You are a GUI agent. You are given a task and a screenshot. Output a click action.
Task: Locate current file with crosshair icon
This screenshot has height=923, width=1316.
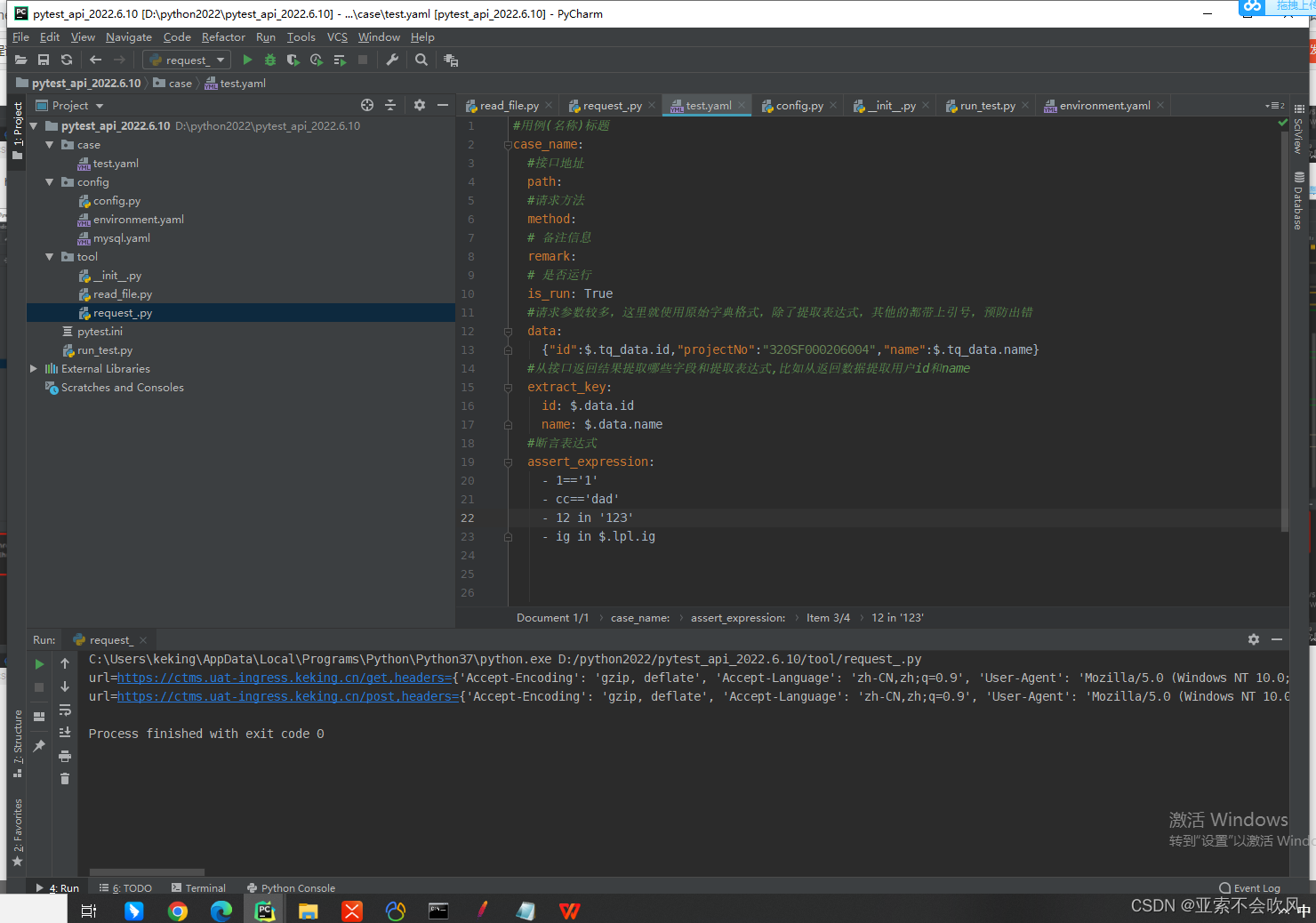(367, 105)
